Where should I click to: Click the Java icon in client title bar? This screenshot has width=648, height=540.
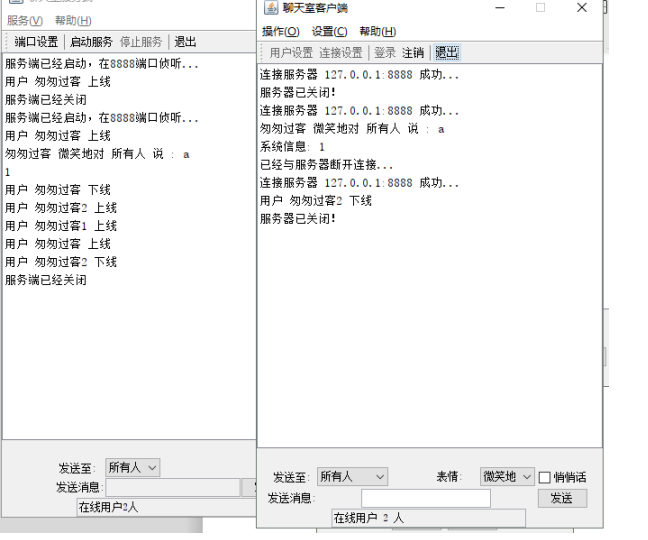point(270,8)
